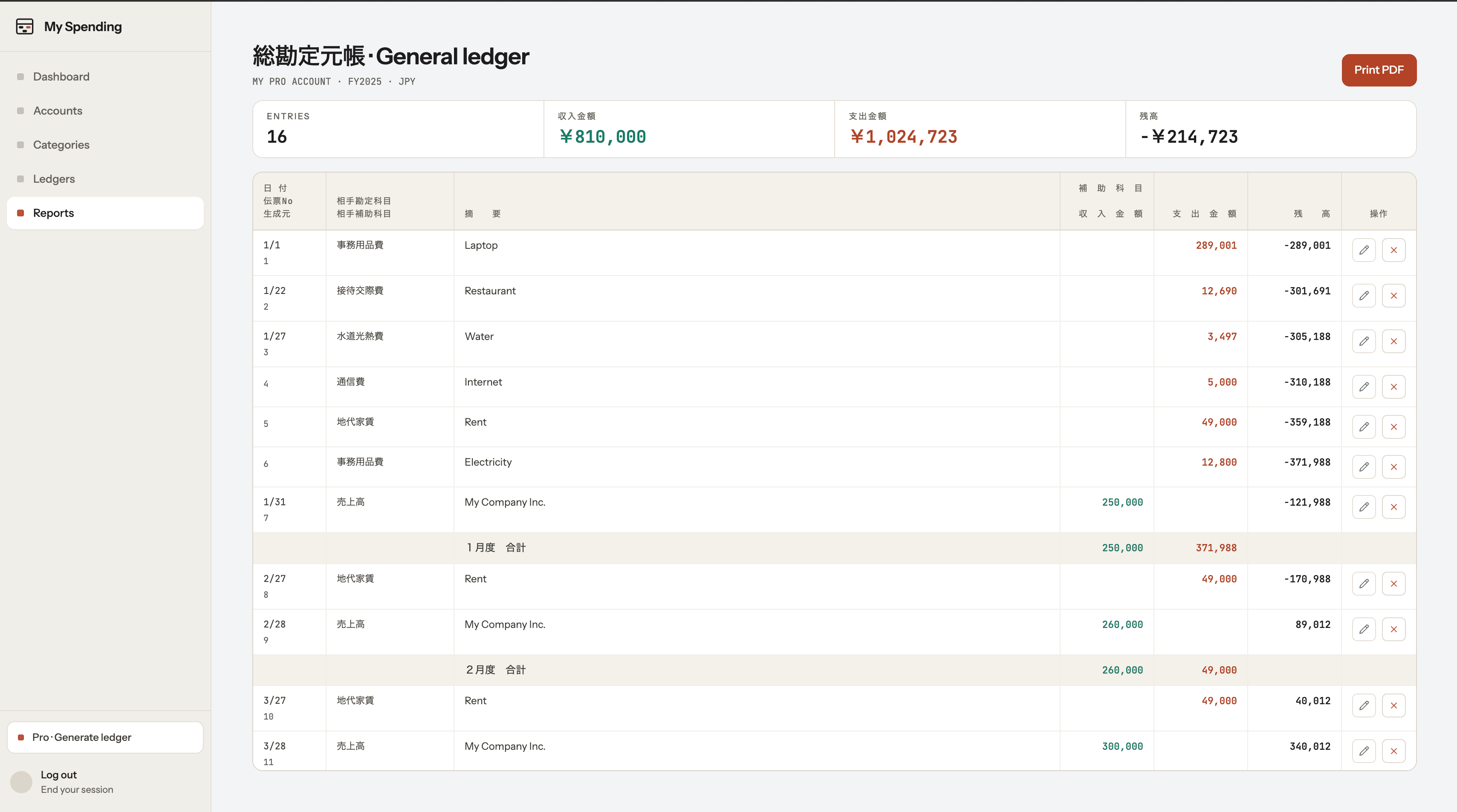Click the 2月度 合計 subtotal row label
This screenshot has width=1457, height=812.
(495, 670)
